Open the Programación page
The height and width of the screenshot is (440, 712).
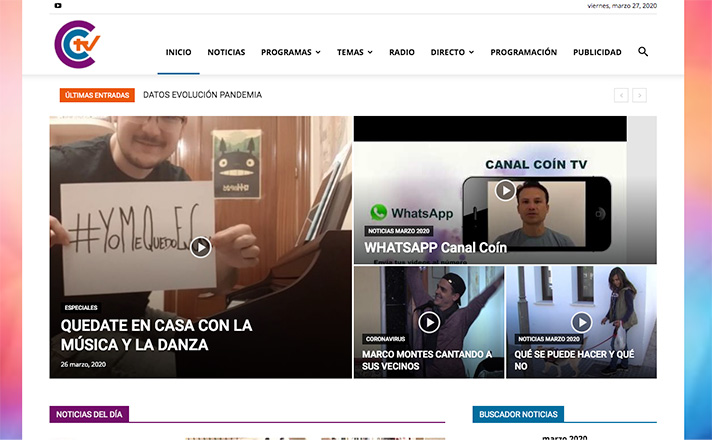[523, 52]
